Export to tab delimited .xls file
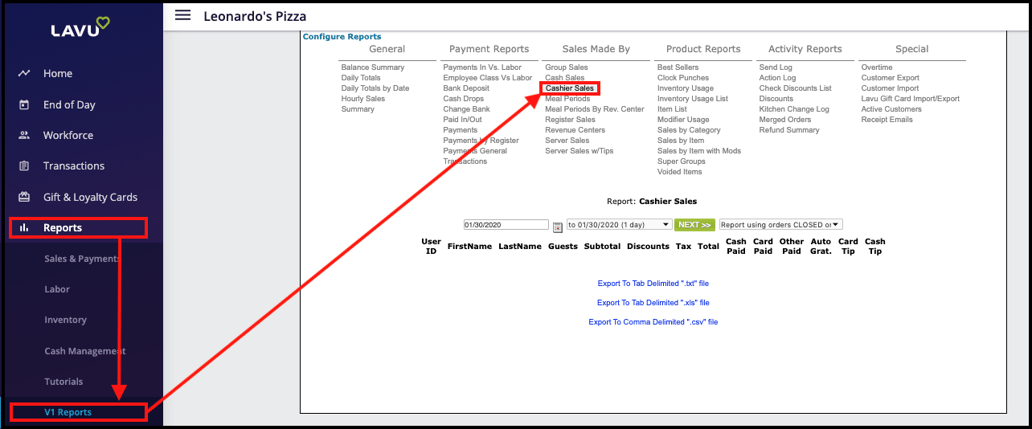This screenshot has height=429, width=1032. point(653,302)
